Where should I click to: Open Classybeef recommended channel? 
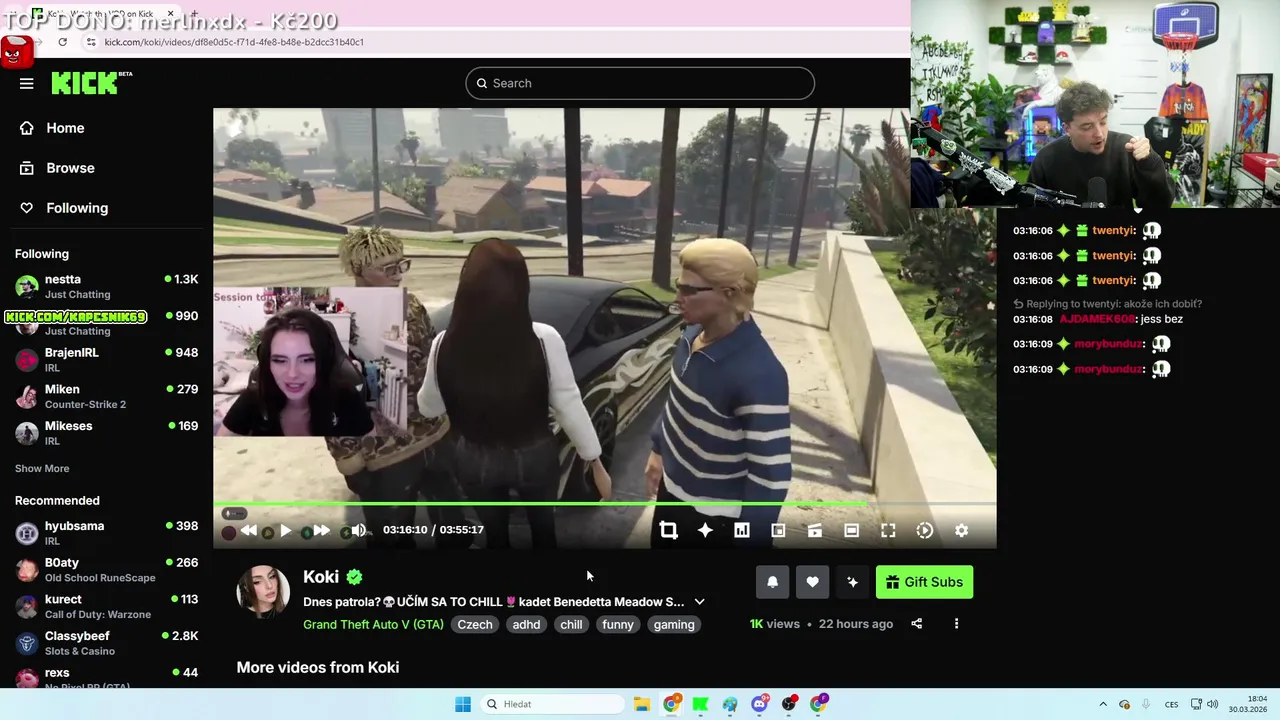coord(106,643)
